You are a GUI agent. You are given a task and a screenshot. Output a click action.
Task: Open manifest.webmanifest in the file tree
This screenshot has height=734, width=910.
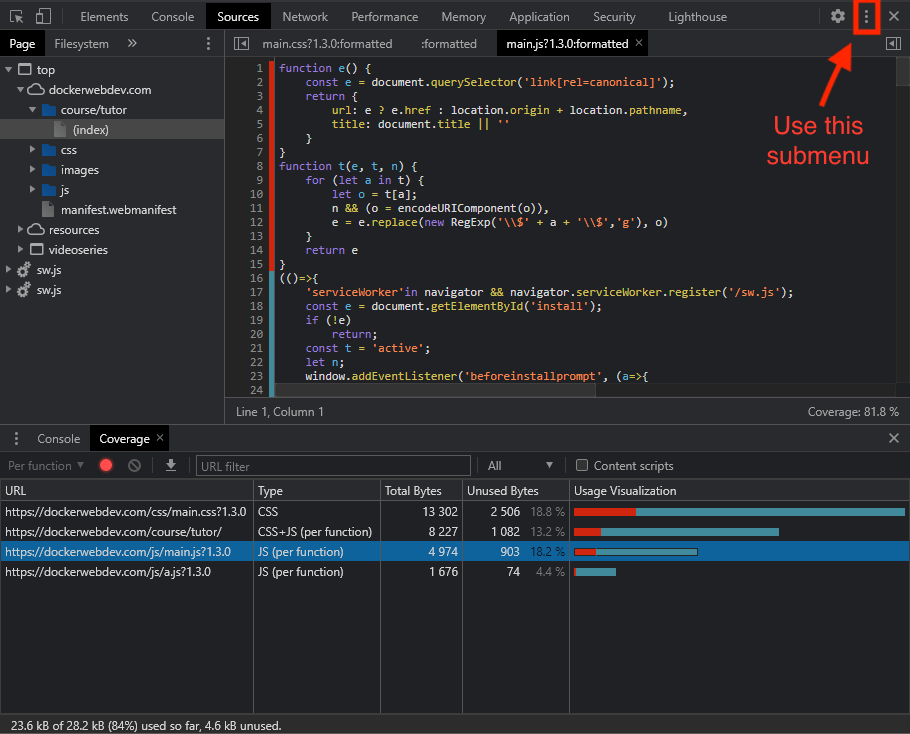coord(118,210)
